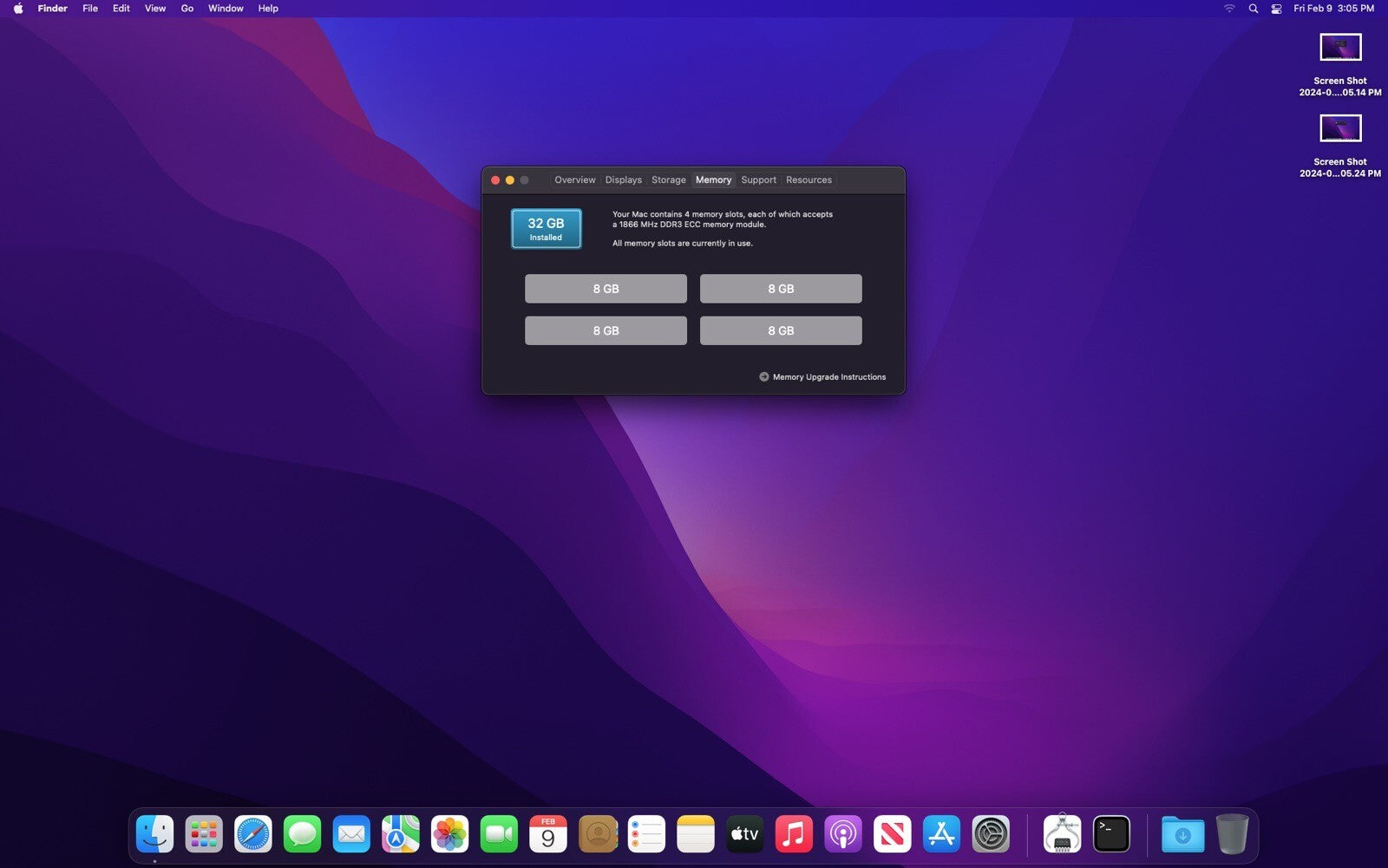This screenshot has width=1388, height=868.
Task: Open Music app in Dock
Action: tap(794, 834)
